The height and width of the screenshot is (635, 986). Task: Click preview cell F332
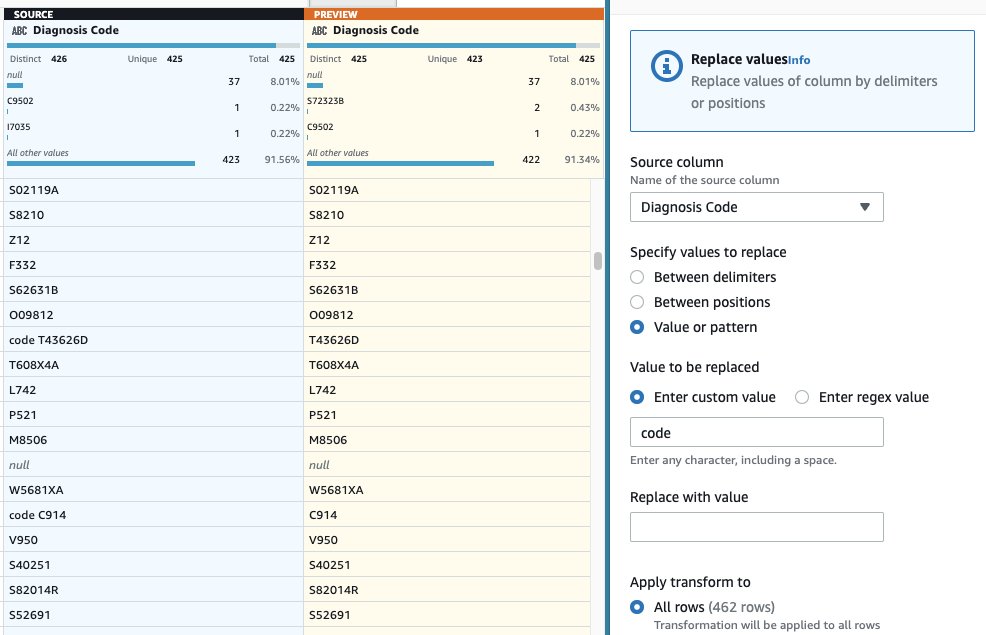click(447, 265)
